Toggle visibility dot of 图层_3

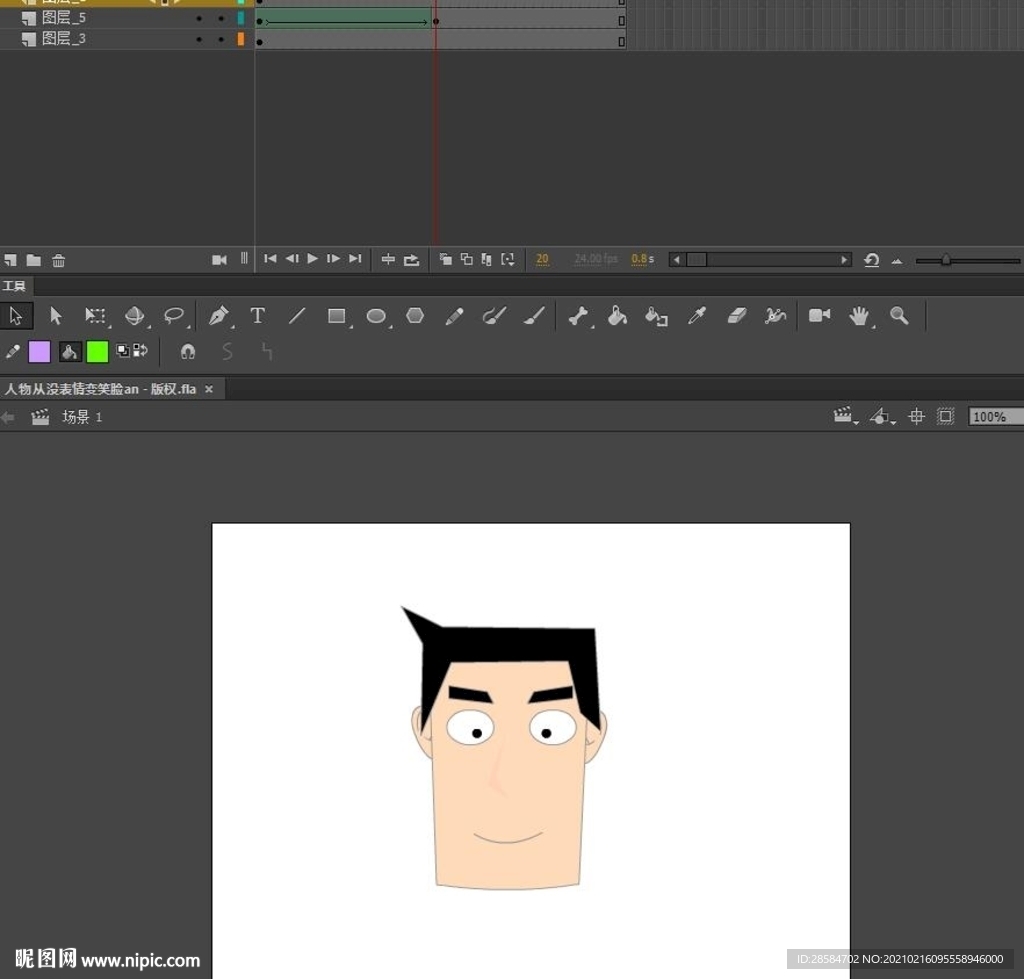pyautogui.click(x=199, y=40)
